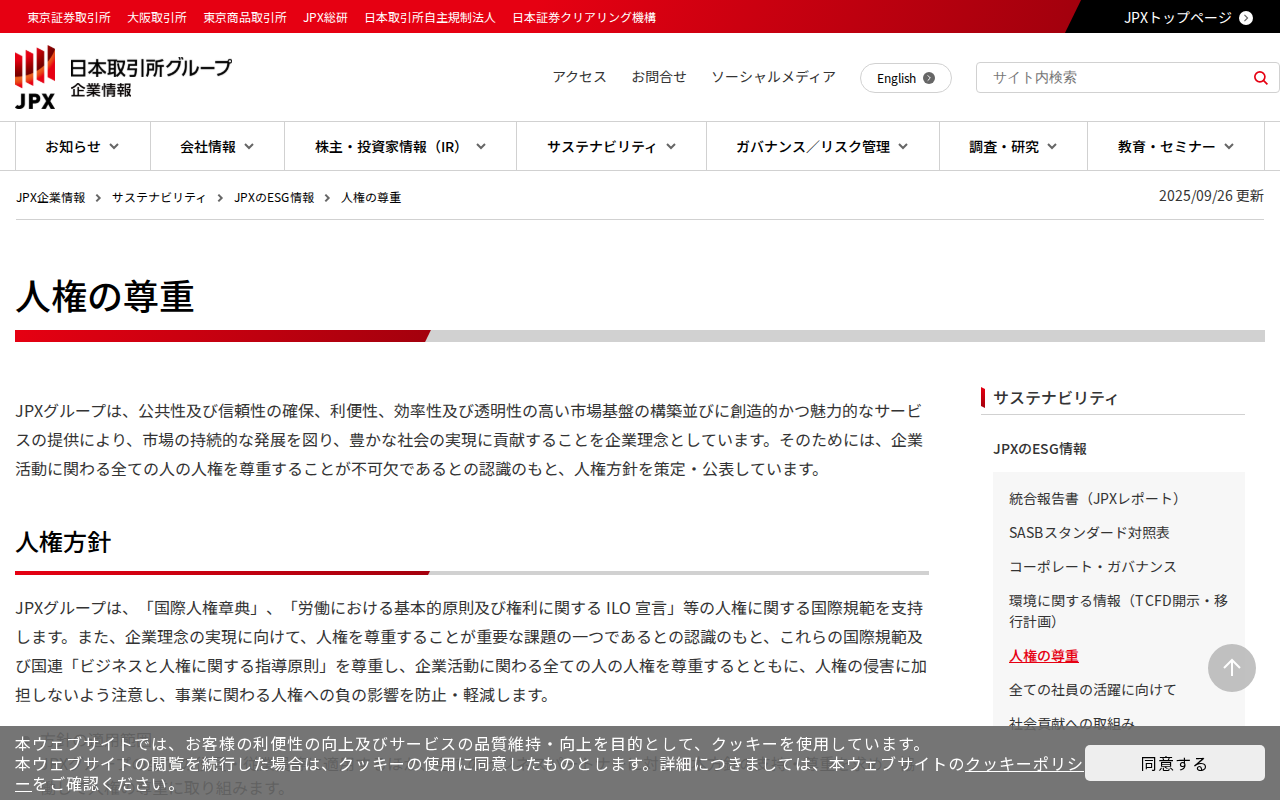
Task: Open the 日本取引所自主規制法人 link
Action: (x=430, y=17)
